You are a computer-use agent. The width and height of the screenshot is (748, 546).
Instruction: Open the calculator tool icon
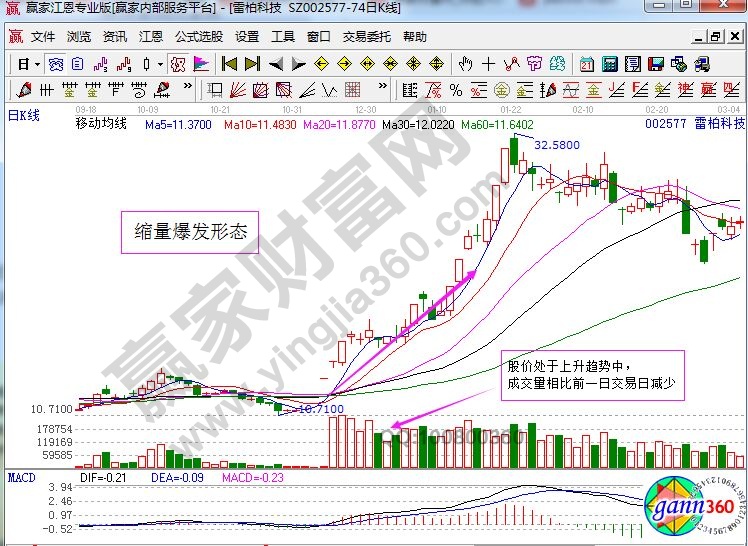[x=609, y=64]
